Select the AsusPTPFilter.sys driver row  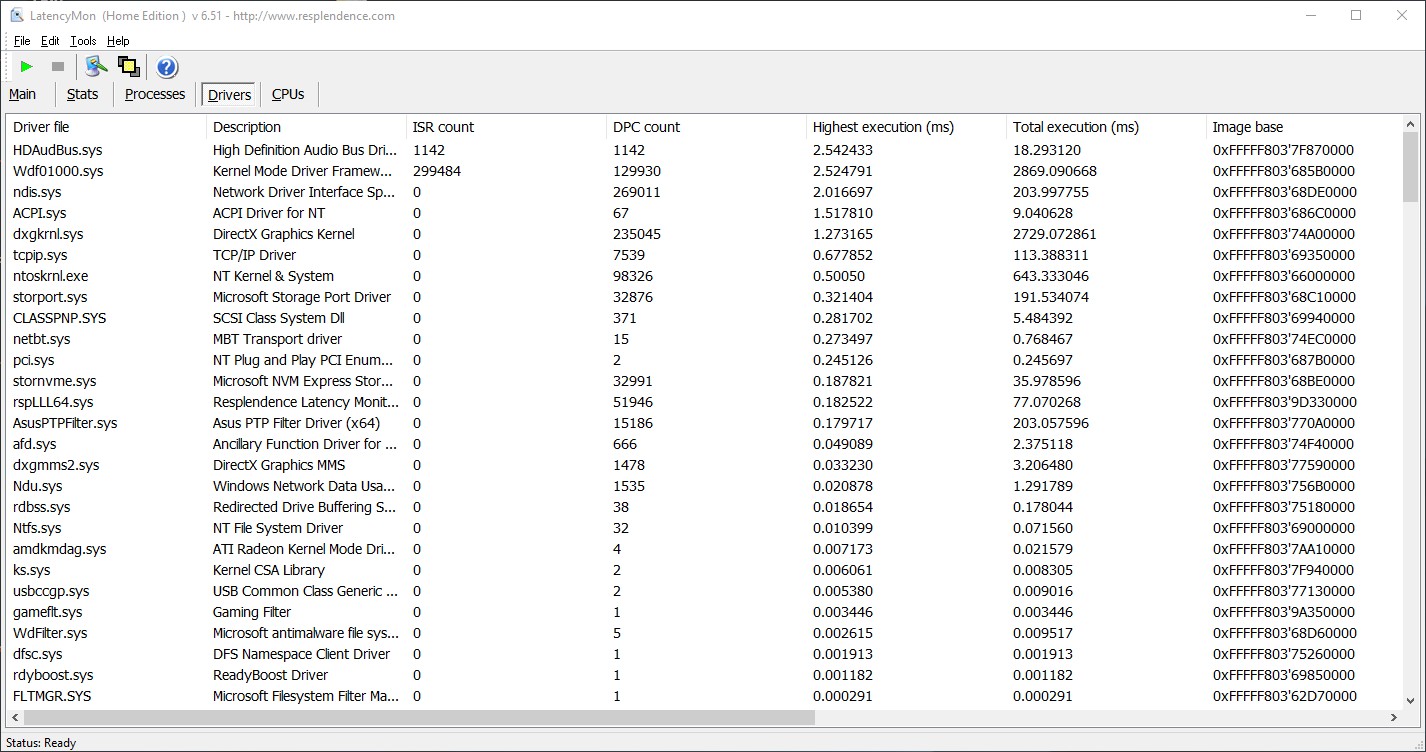[x=704, y=423]
